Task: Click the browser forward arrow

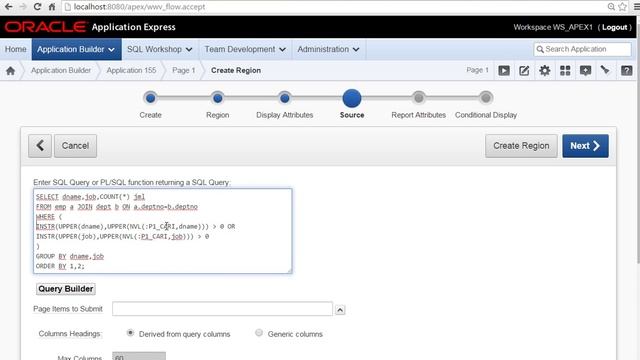Action: (x=23, y=7)
